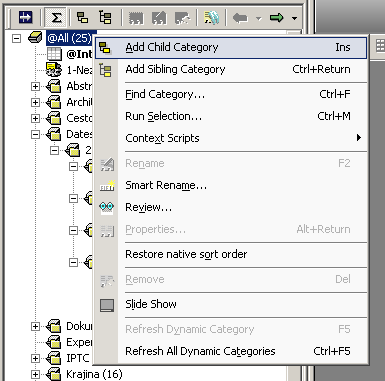
Task: Choose Add Child Category menu entry
Action: [231, 48]
